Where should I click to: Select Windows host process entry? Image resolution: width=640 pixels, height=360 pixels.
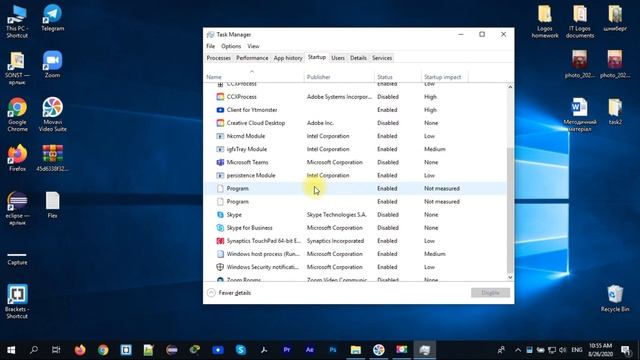click(x=355, y=254)
